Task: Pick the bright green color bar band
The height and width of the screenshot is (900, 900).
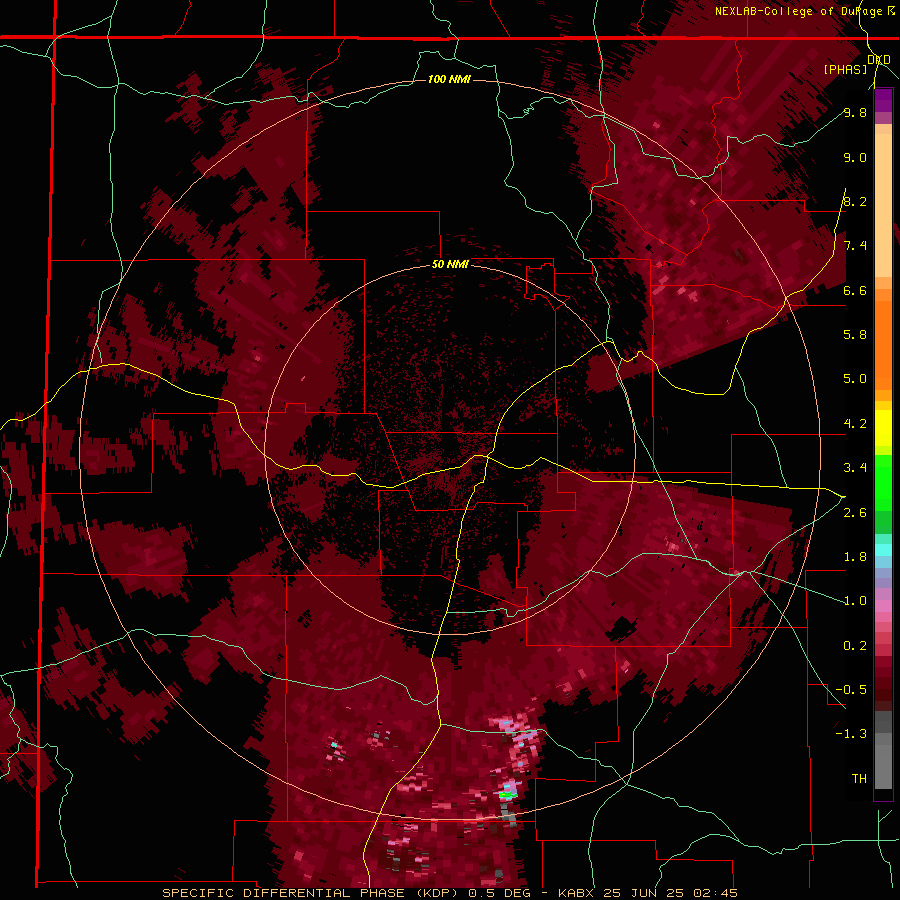Action: (x=883, y=482)
